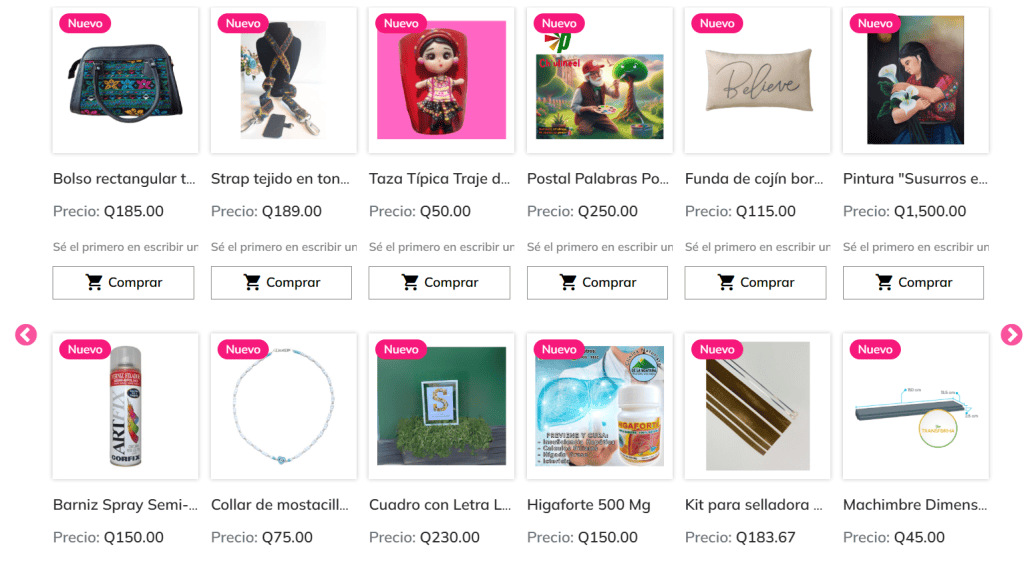Click the Nuevo badge on the Machimbre product

point(875,349)
